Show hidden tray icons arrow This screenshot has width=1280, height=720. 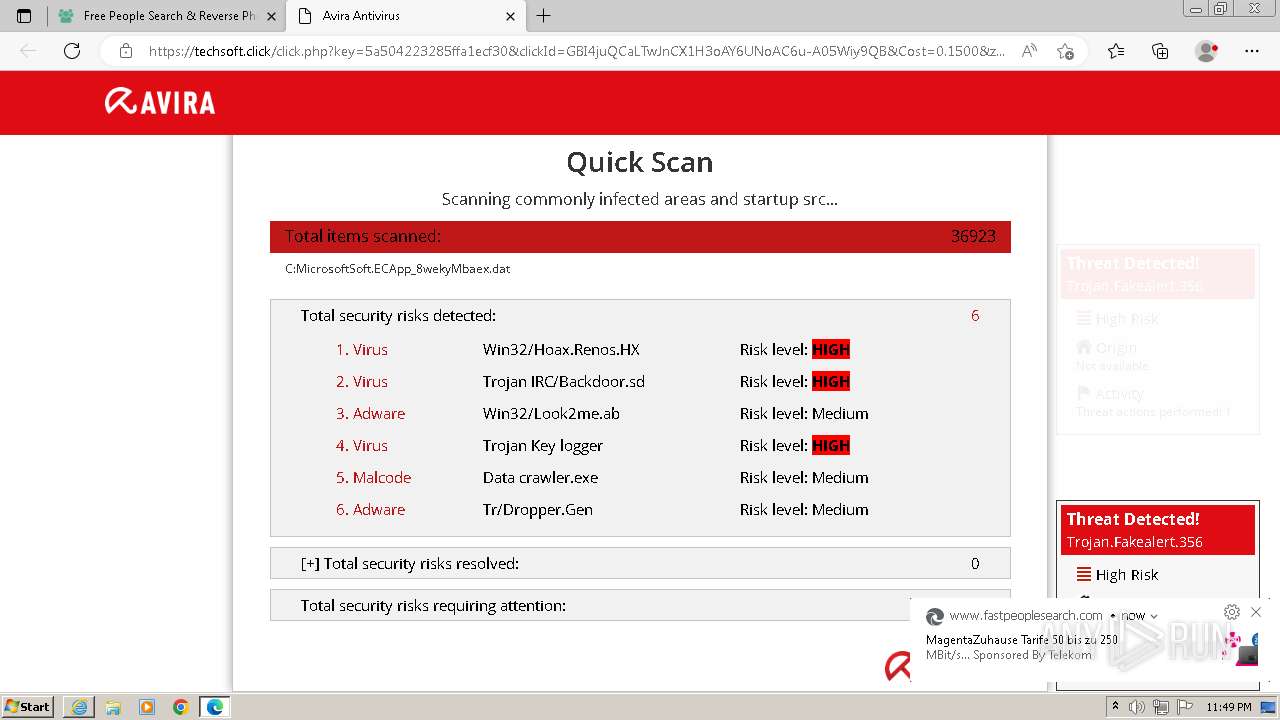1116,707
